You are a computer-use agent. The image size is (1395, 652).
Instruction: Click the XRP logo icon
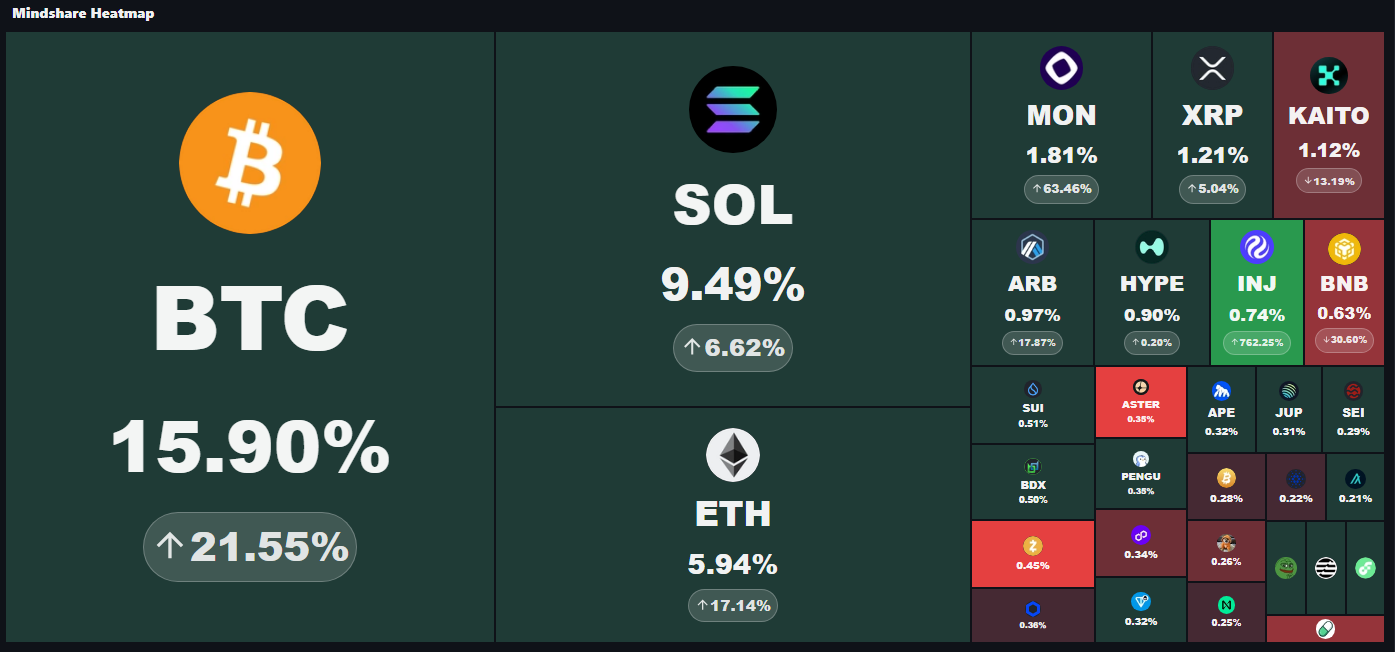1212,69
